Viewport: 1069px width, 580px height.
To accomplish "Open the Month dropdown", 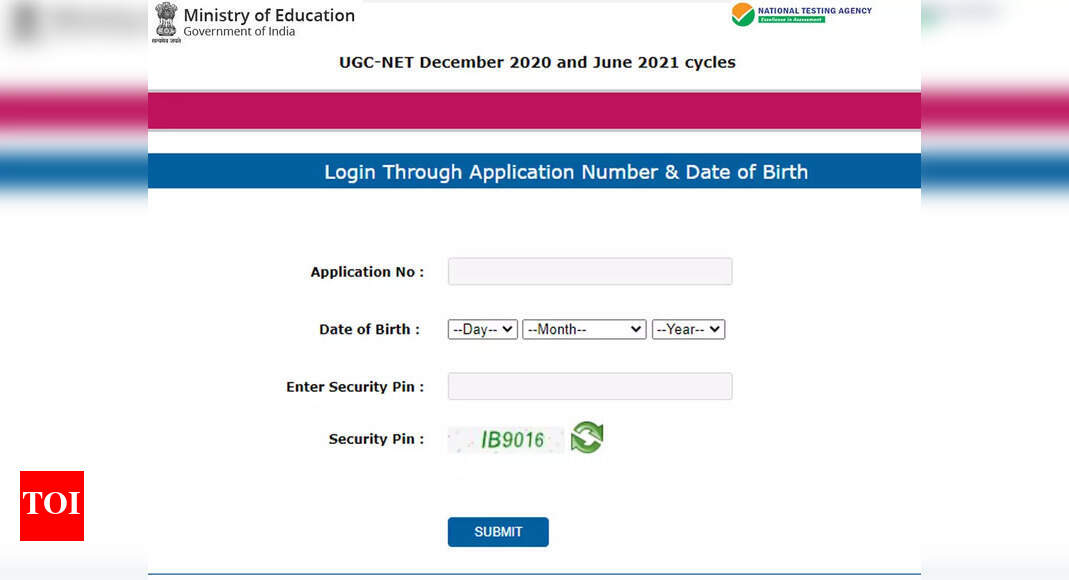I will click(x=584, y=329).
